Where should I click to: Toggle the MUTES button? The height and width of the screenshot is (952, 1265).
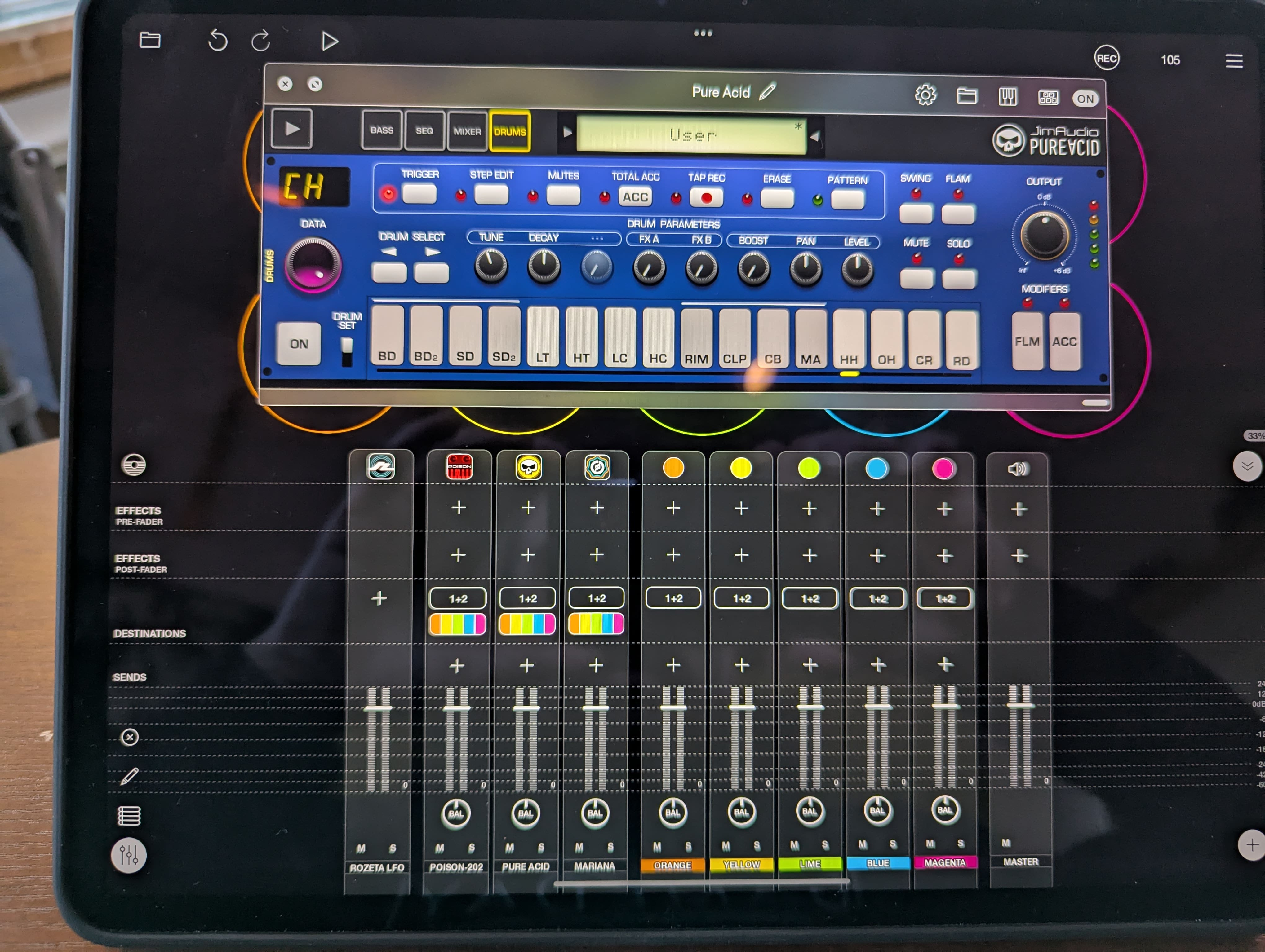pos(563,196)
